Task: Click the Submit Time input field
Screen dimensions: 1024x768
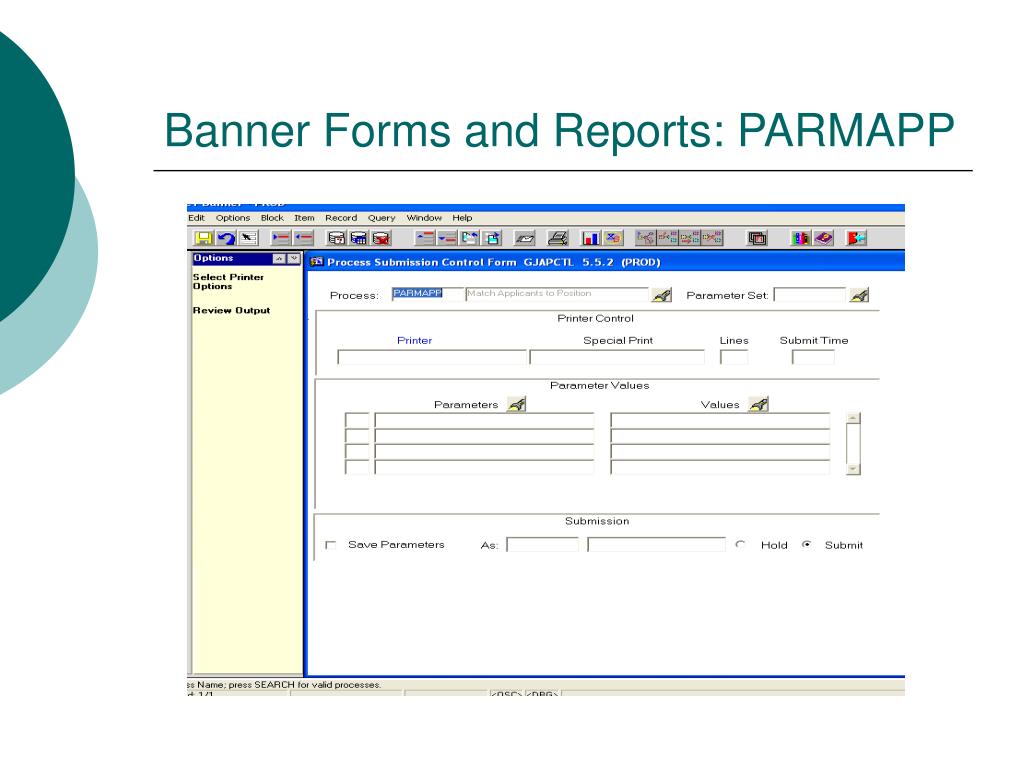Action: pos(813,357)
